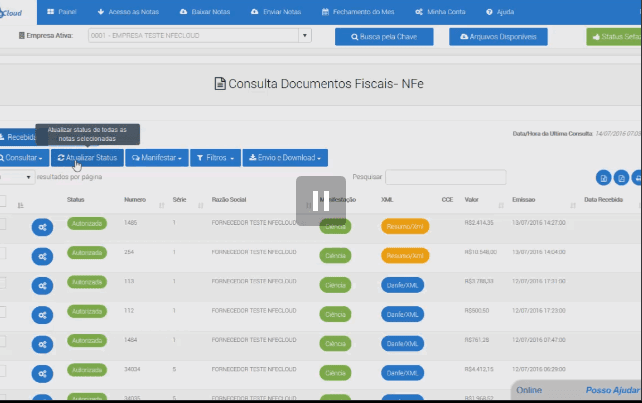
Task: Expand the Manifestar dropdown button
Action: click(158, 158)
